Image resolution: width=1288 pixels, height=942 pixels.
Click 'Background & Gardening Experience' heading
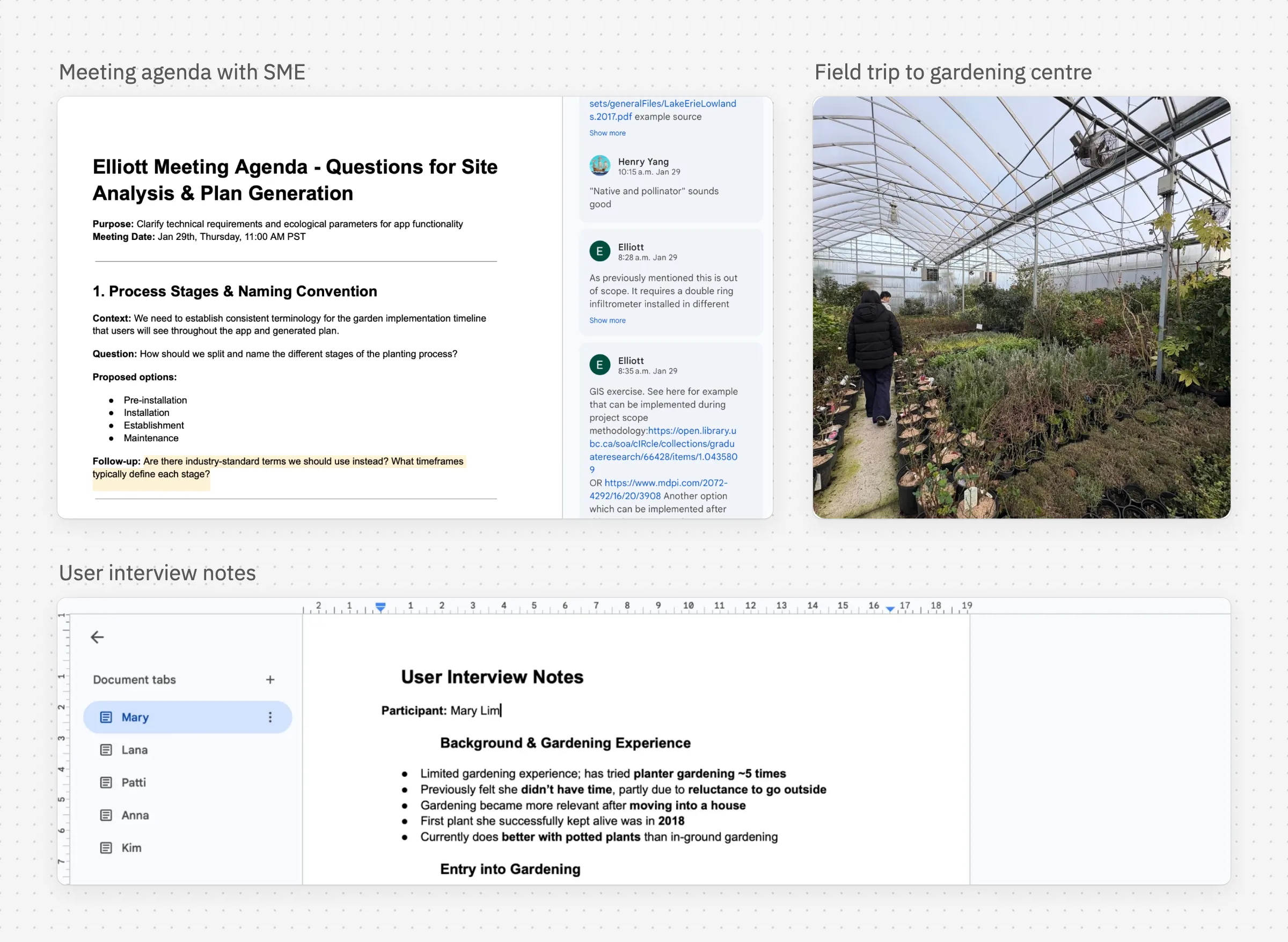click(x=565, y=743)
